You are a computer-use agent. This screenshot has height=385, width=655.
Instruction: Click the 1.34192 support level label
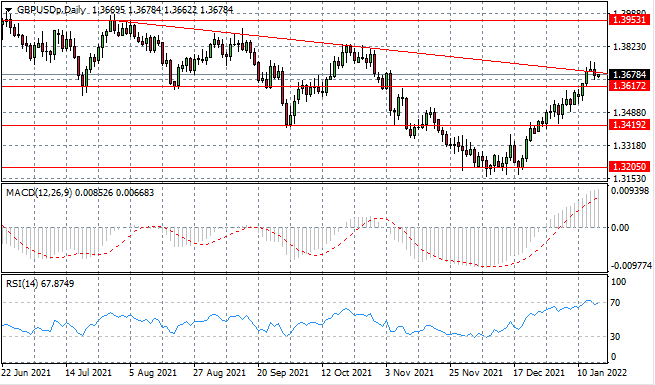tap(630, 124)
